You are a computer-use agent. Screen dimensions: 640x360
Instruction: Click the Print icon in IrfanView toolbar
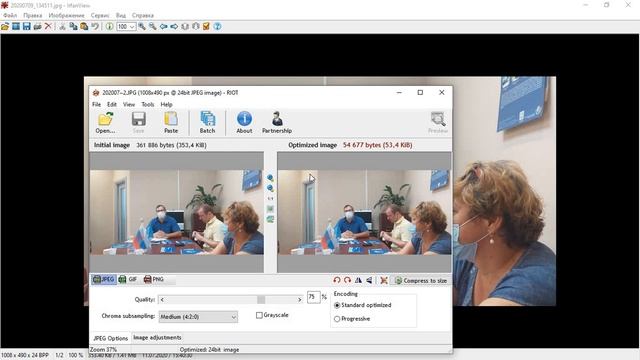coord(37,27)
